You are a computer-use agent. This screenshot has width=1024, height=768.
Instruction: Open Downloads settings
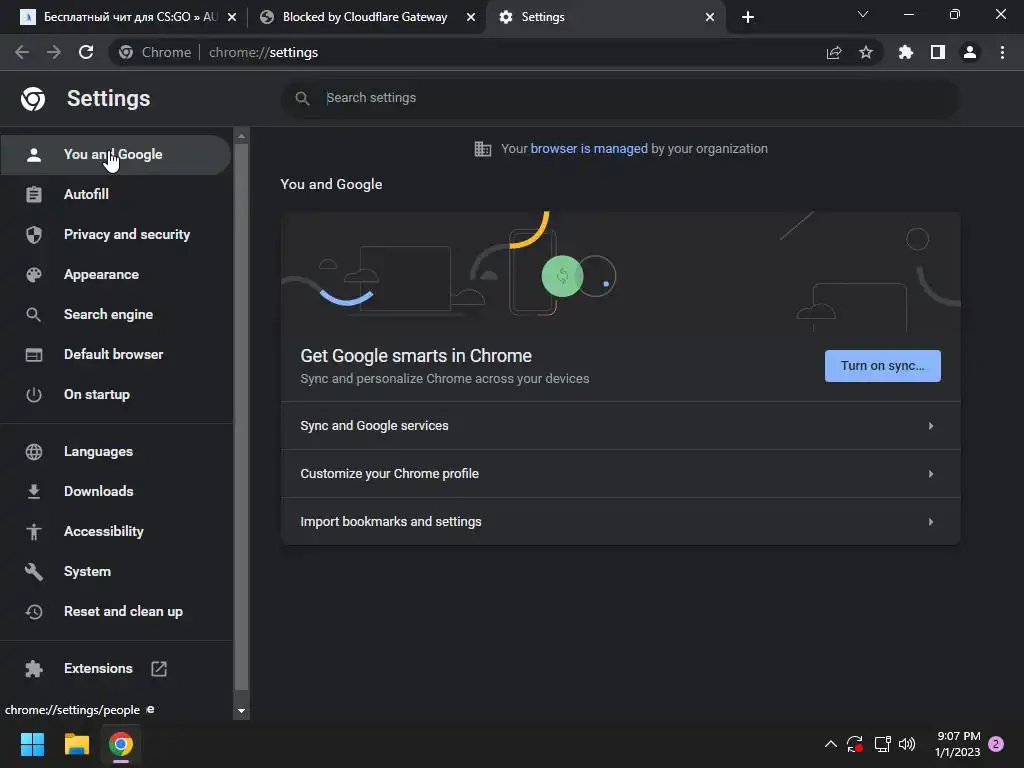(116, 491)
